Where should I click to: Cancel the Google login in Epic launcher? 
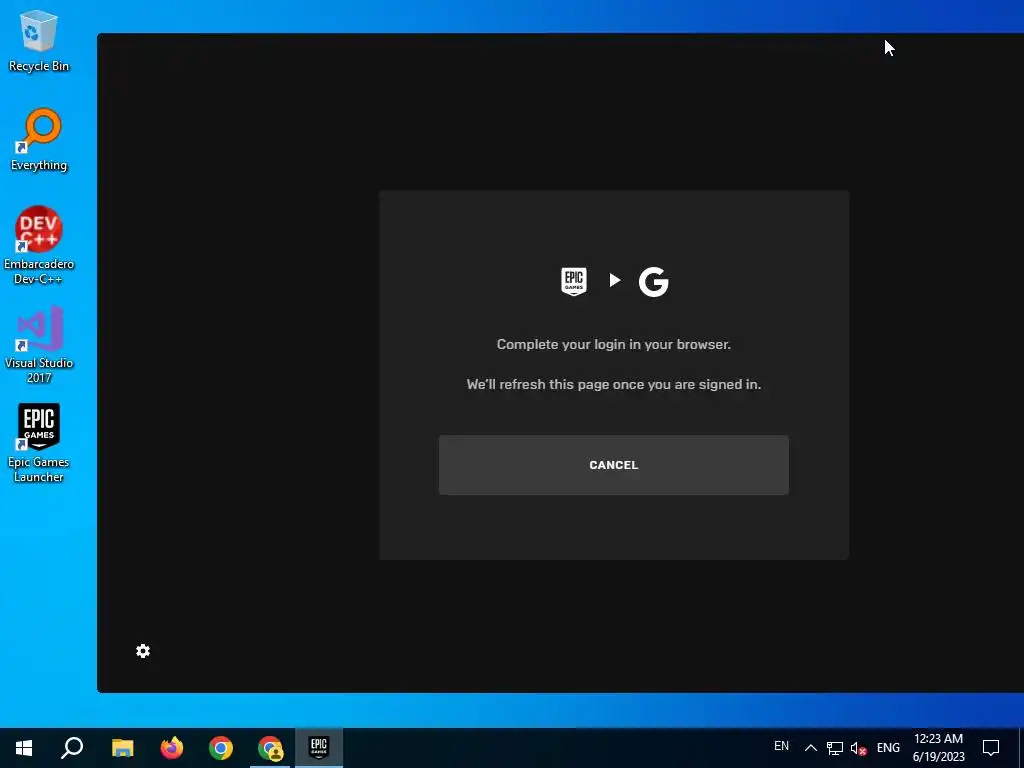click(x=613, y=465)
